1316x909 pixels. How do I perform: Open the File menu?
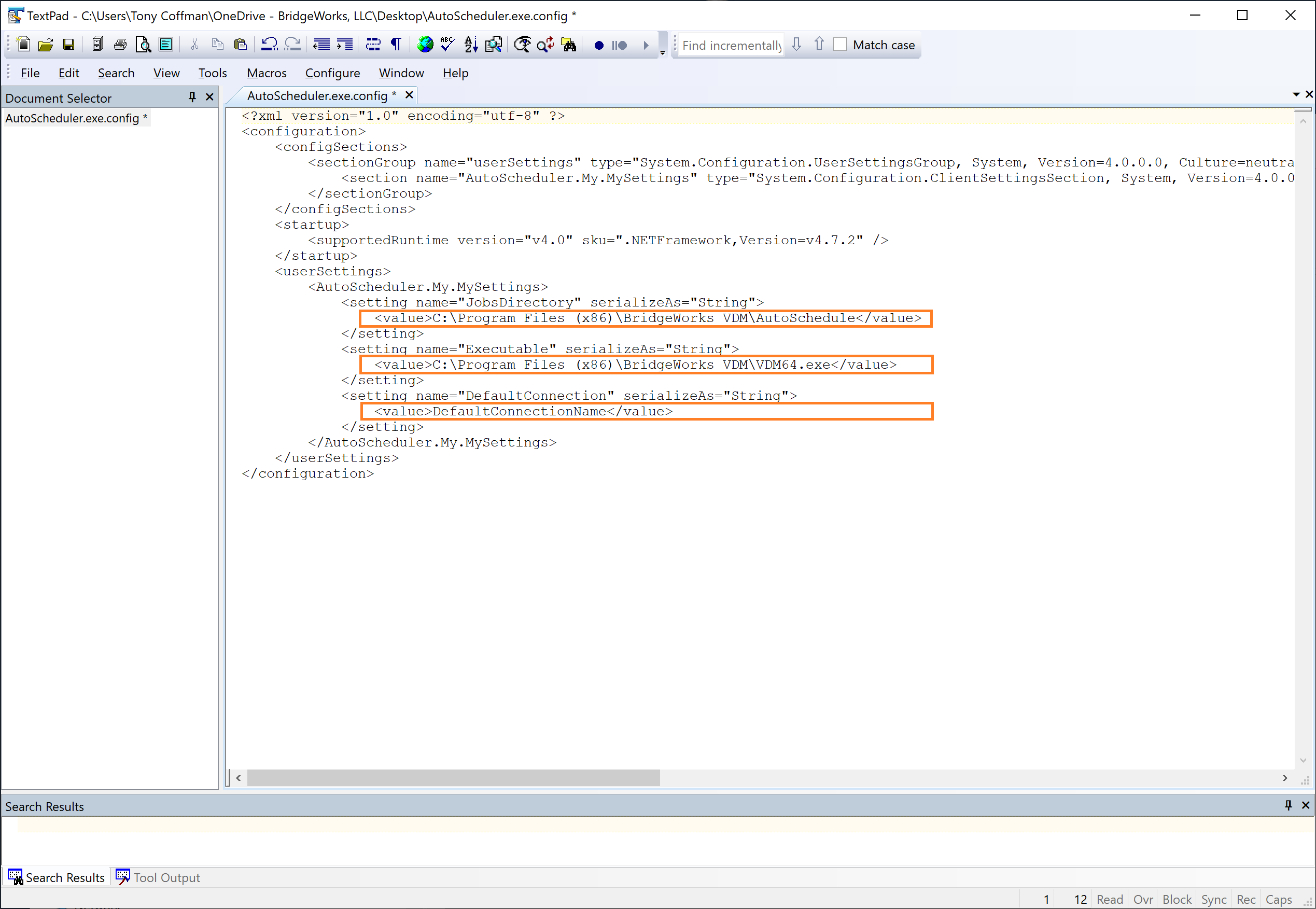coord(30,73)
